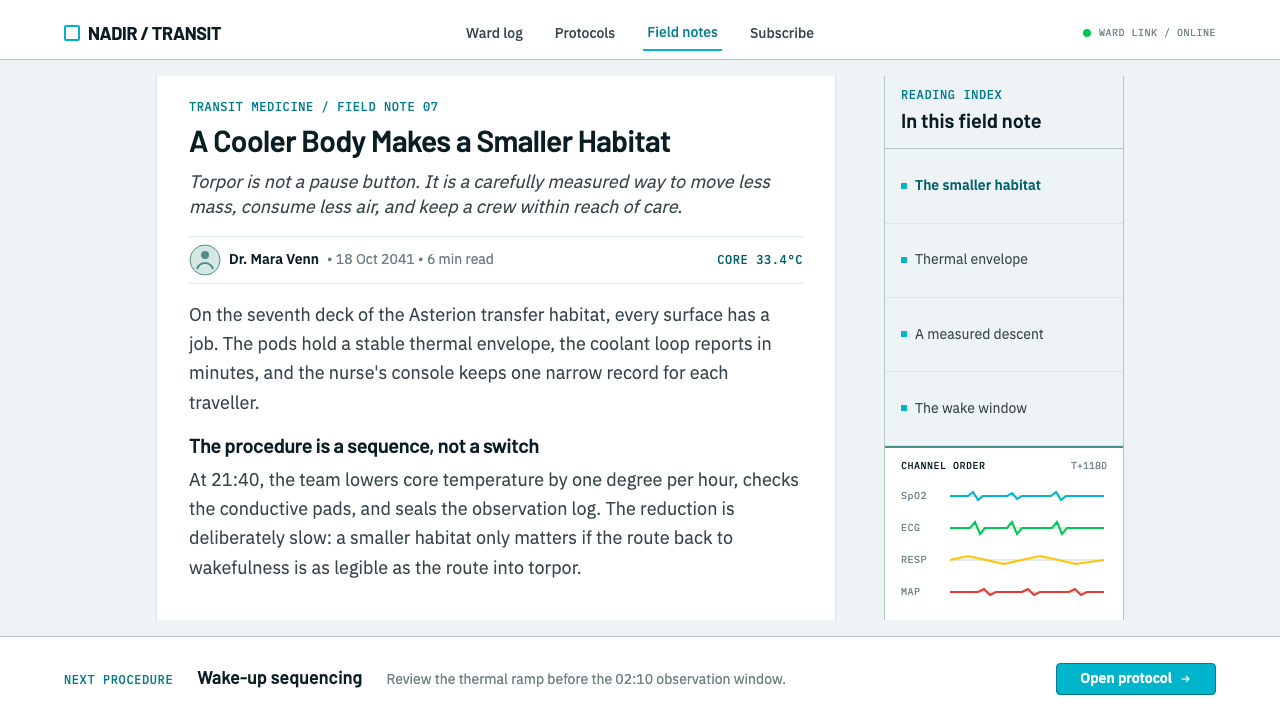Click the 18 Oct 2041 • 6 min read text
Image resolution: width=1280 pixels, height=720 pixels.
point(415,259)
